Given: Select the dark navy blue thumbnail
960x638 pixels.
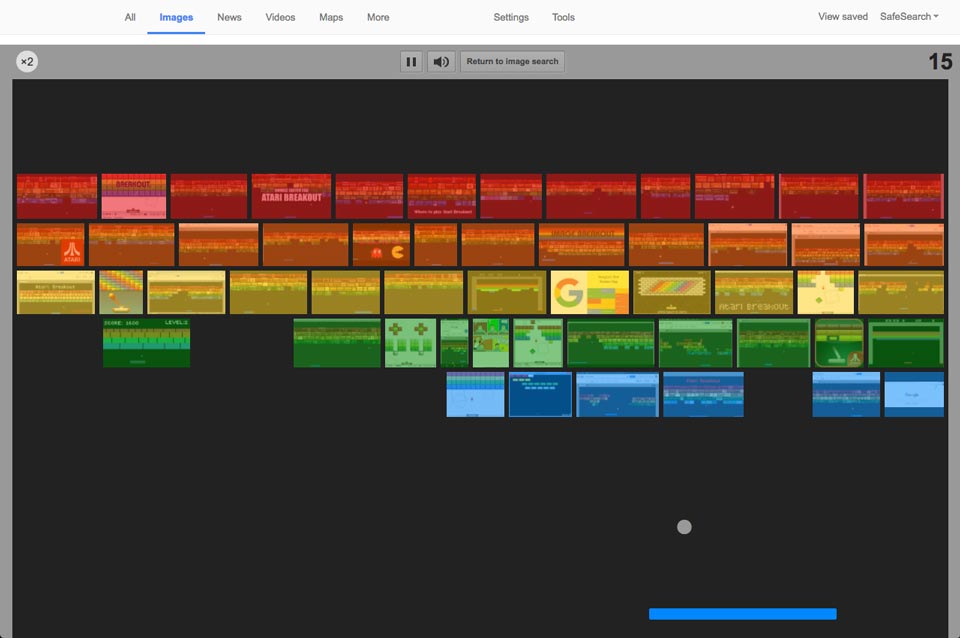Looking at the screenshot, I should 540,394.
